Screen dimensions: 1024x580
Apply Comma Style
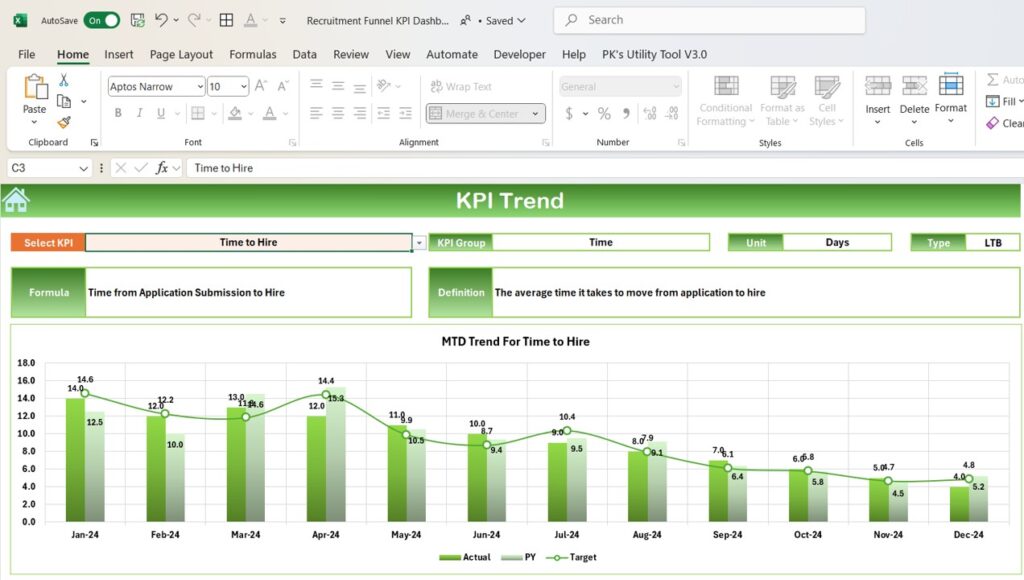(626, 114)
